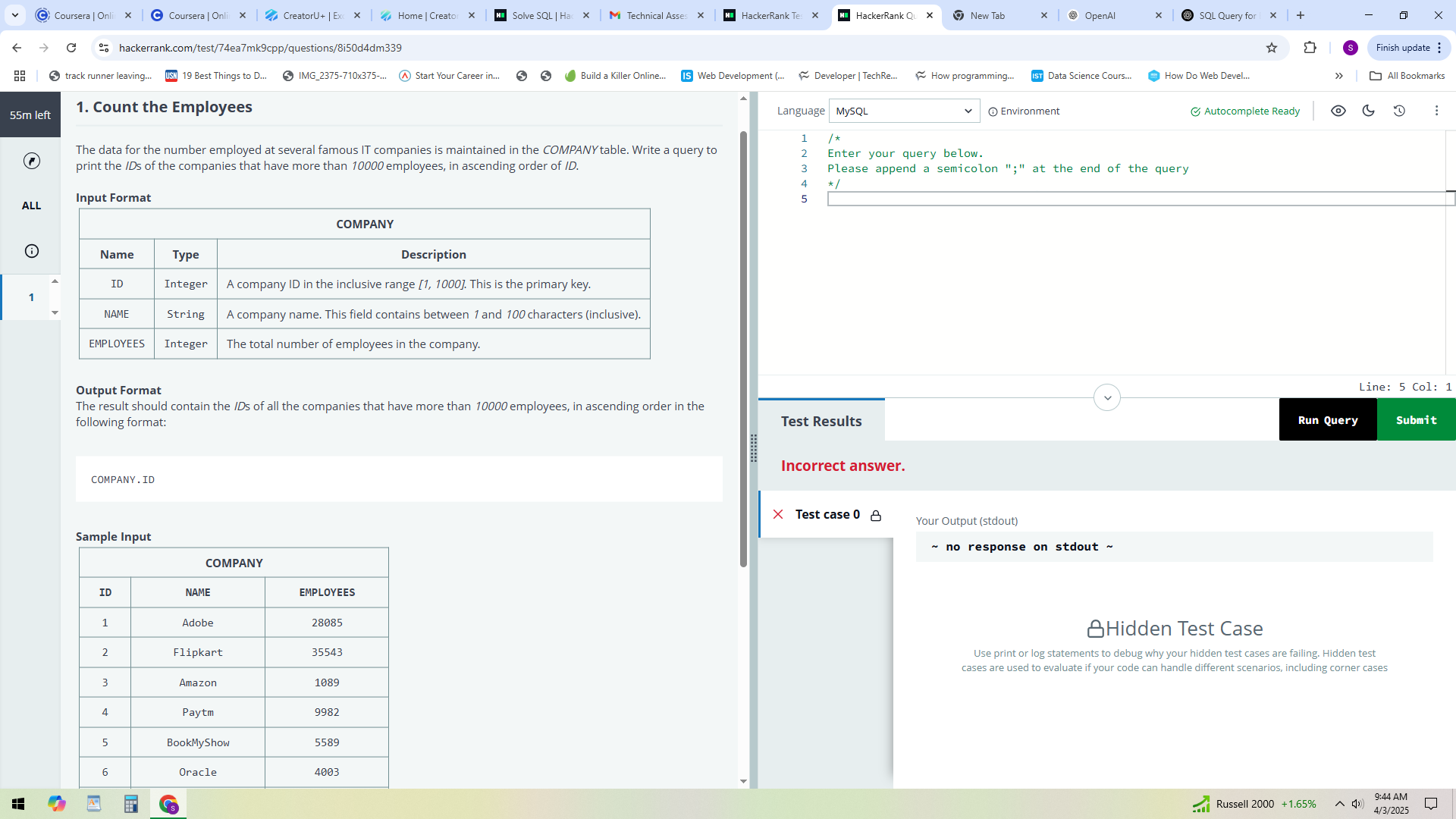Click the bookmark star in the address bar

point(1270,47)
